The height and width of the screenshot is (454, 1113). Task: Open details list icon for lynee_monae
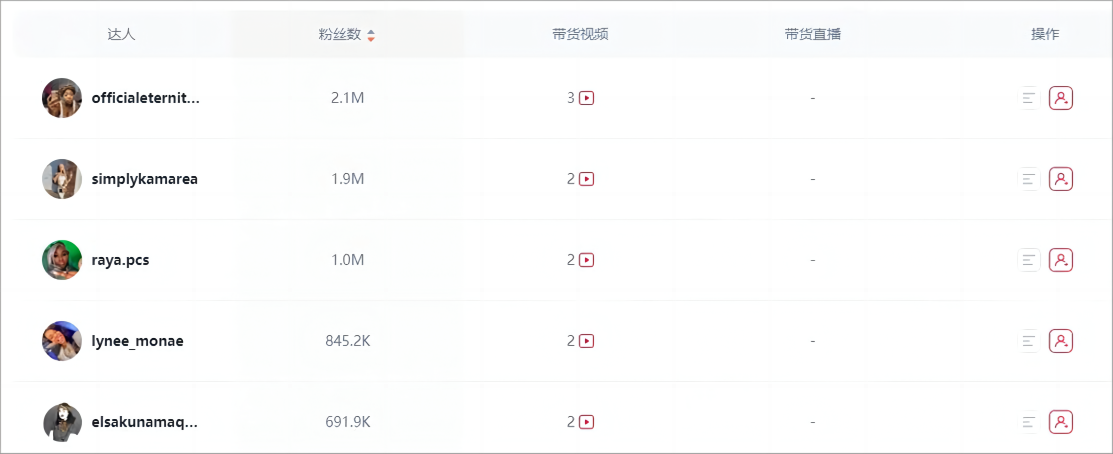coord(1028,341)
